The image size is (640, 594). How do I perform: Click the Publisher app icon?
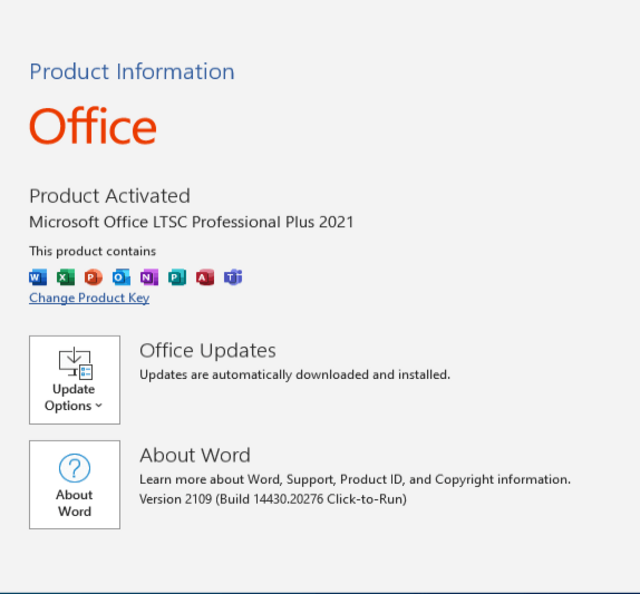[x=177, y=277]
